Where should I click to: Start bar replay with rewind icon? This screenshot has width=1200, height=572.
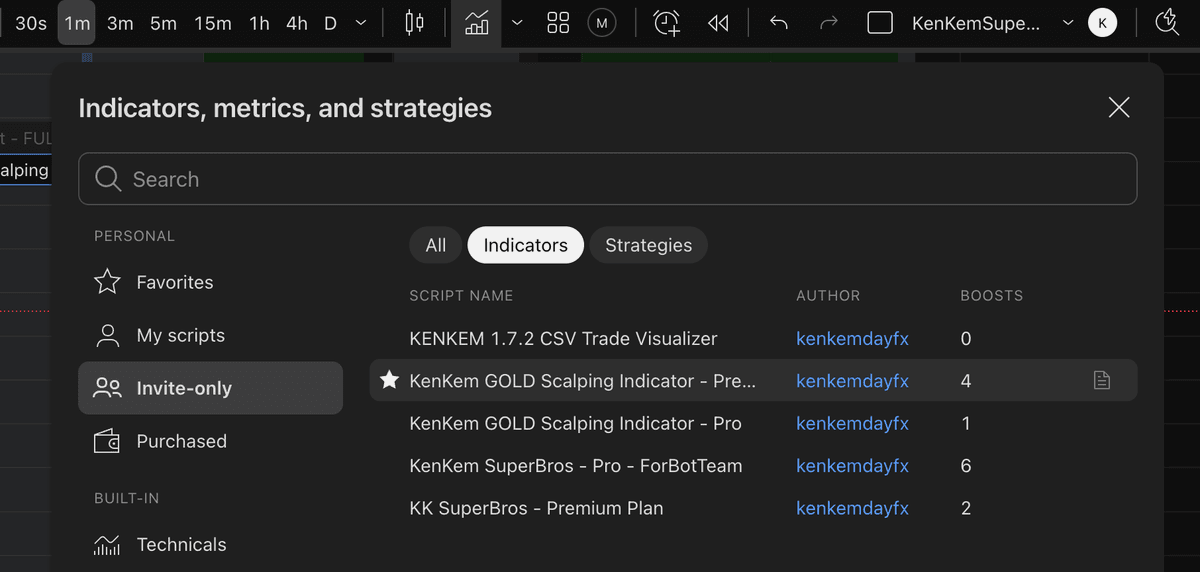click(717, 23)
